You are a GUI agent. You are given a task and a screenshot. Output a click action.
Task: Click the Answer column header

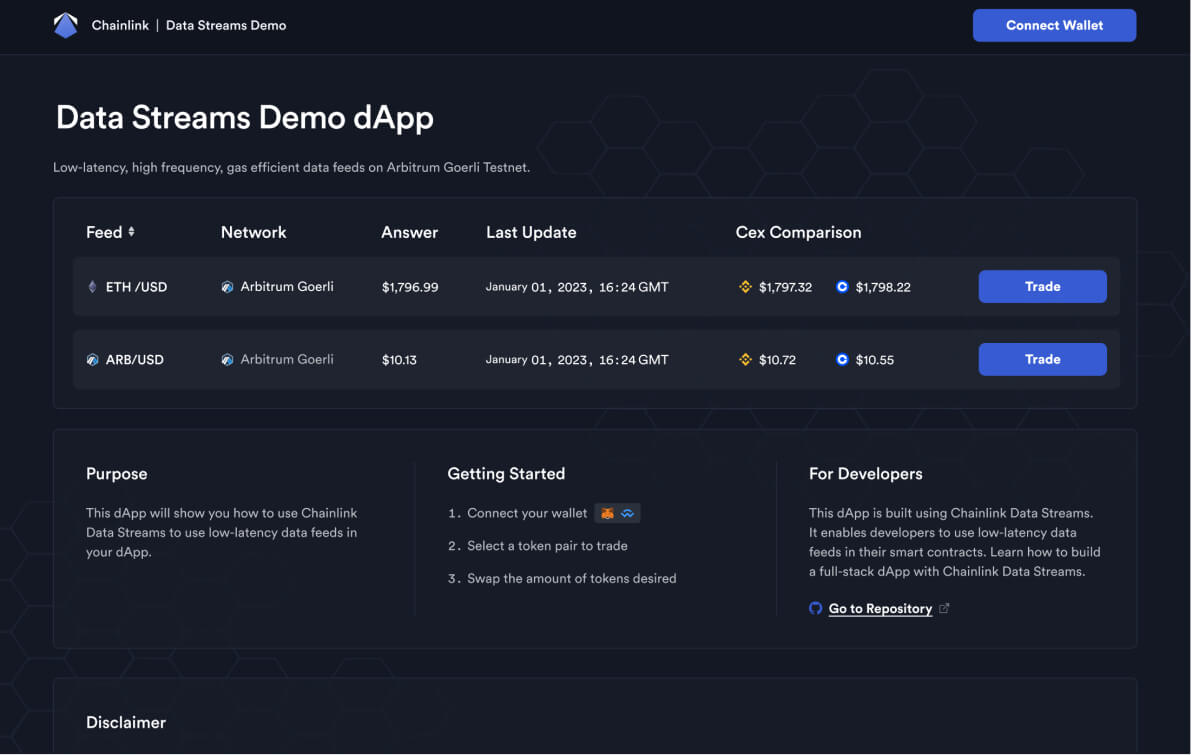[x=409, y=232]
